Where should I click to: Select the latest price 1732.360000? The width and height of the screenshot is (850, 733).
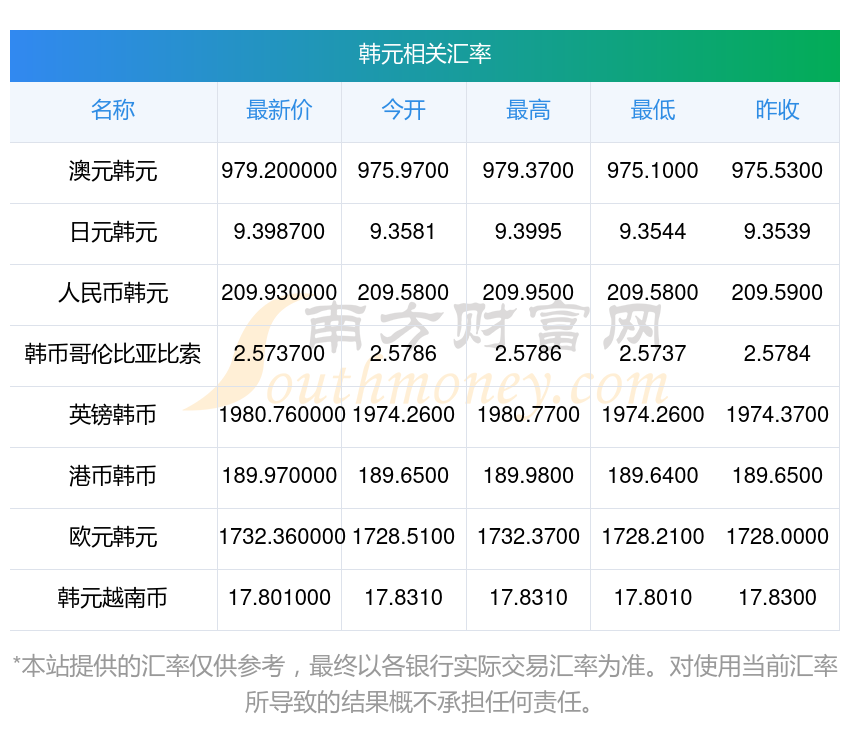pos(282,537)
